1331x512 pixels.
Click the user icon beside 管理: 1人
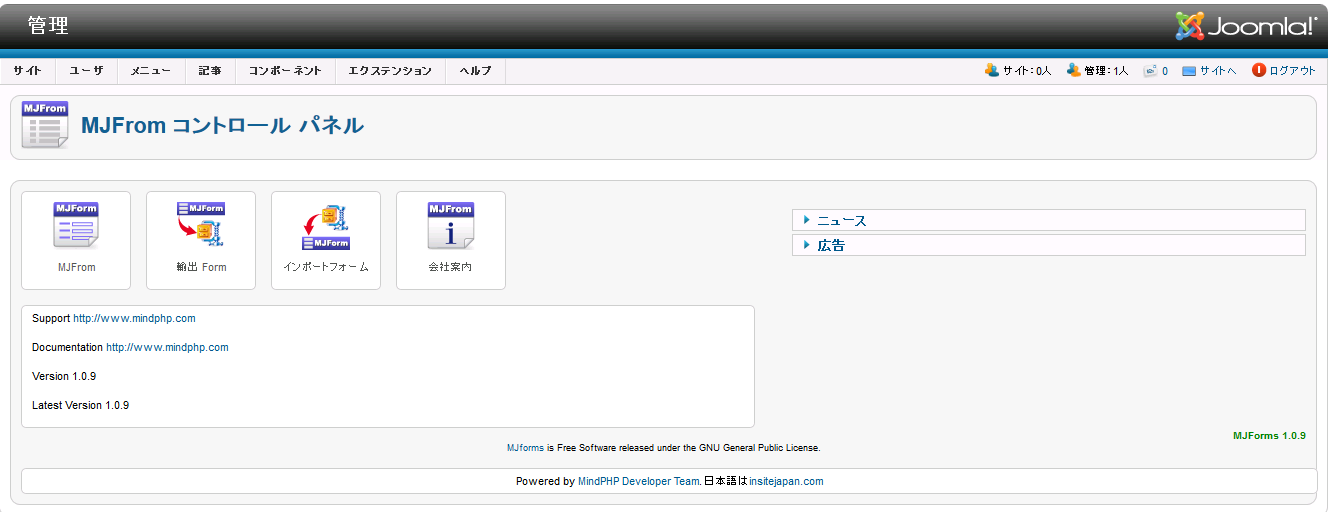pyautogui.click(x=1074, y=70)
